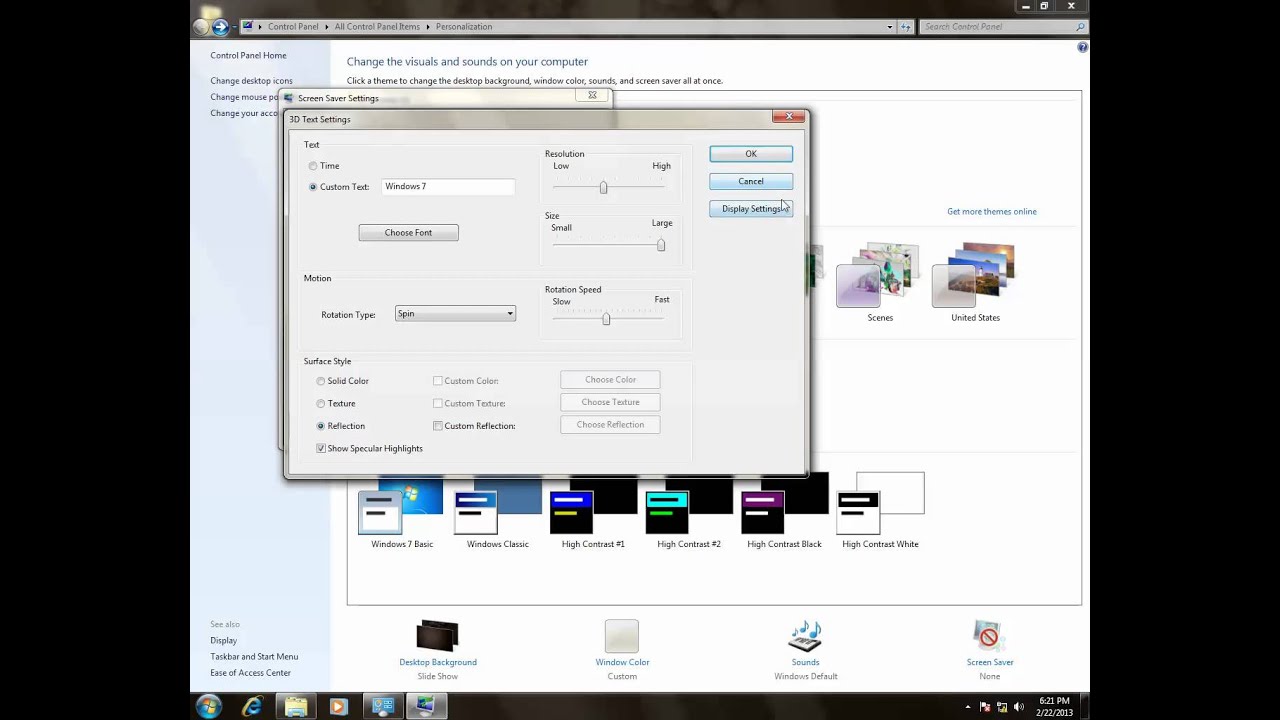Image resolution: width=1280 pixels, height=720 pixels.
Task: Click Control Panel in the breadcrumb
Action: click(x=293, y=27)
